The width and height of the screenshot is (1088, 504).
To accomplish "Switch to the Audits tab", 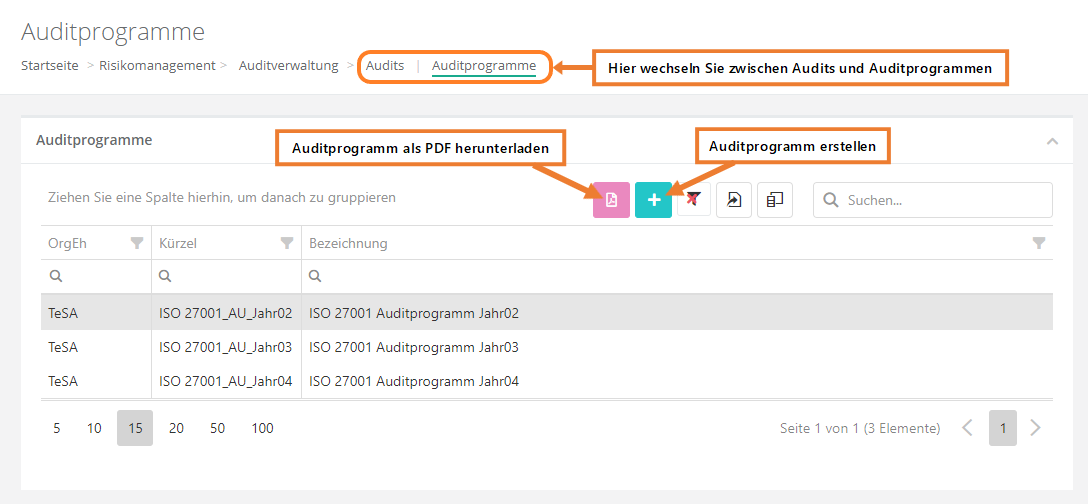I will click(x=385, y=66).
